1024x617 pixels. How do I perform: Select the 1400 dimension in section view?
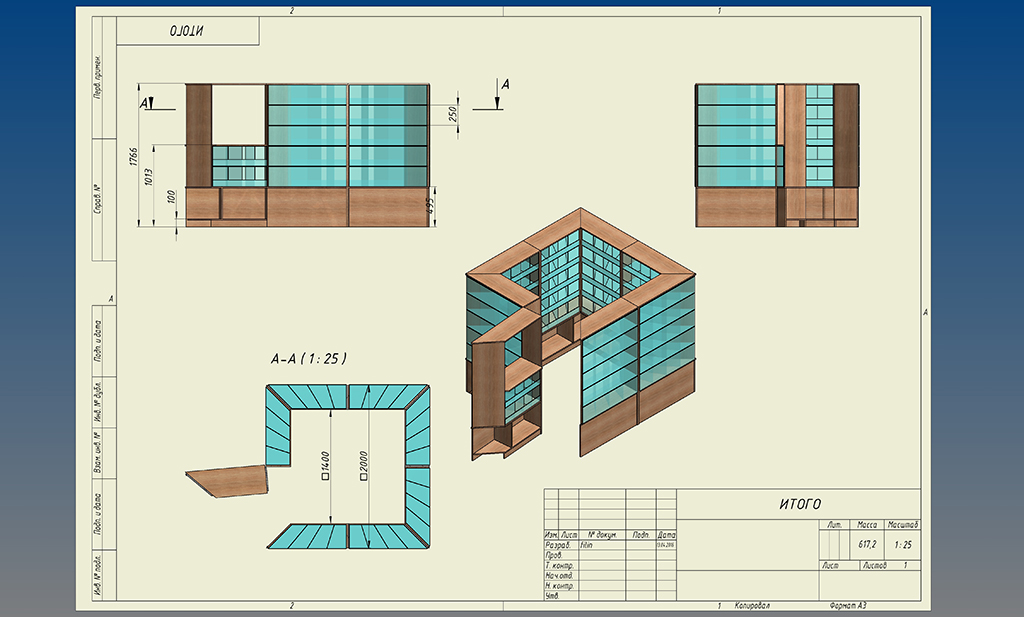(x=326, y=464)
